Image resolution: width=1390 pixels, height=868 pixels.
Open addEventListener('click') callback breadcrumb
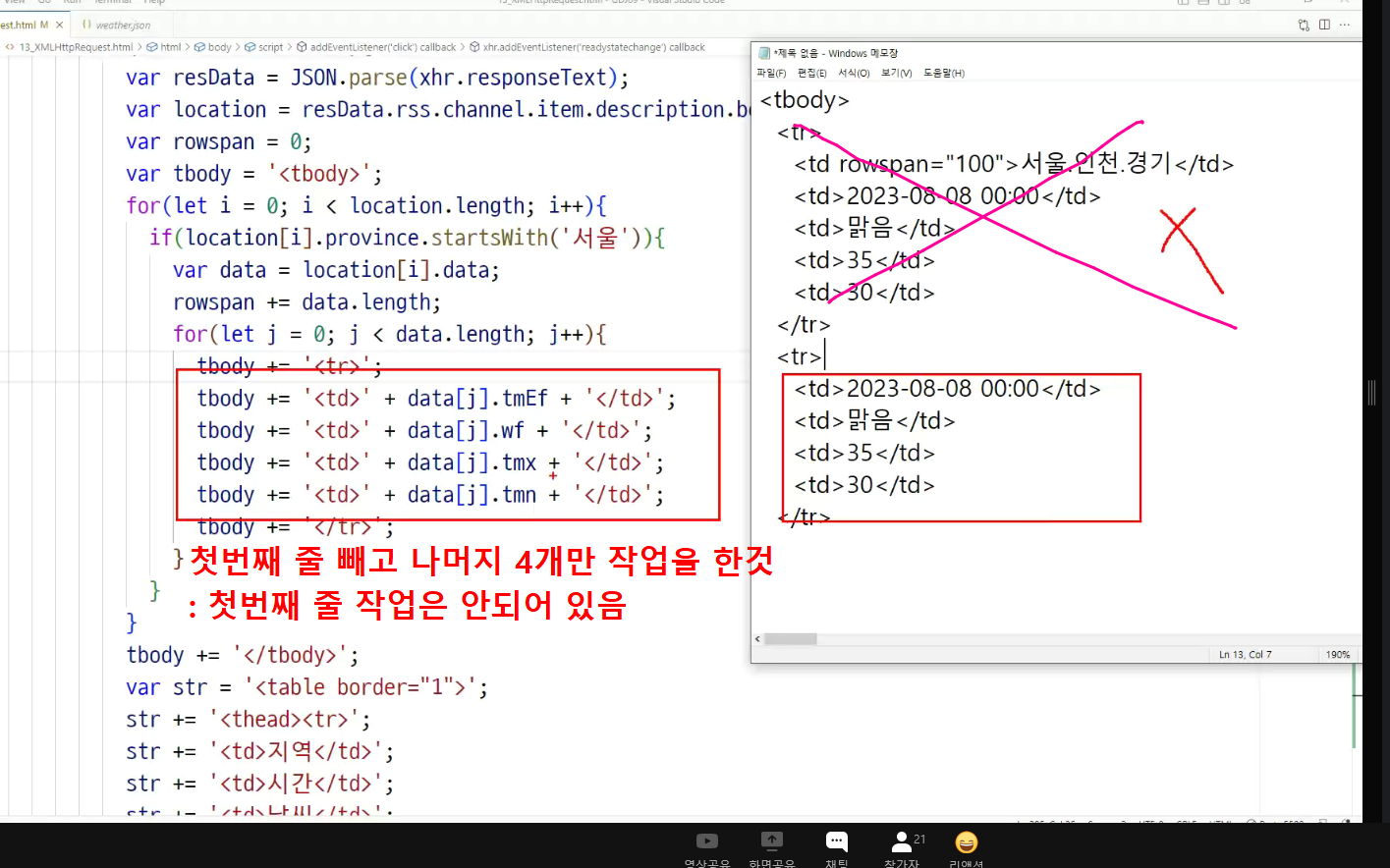coord(382,47)
